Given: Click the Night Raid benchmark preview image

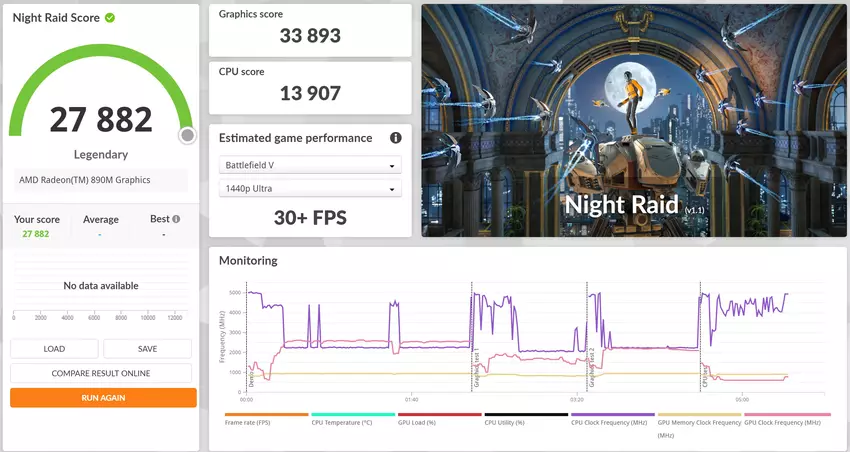Looking at the screenshot, I should pos(634,120).
